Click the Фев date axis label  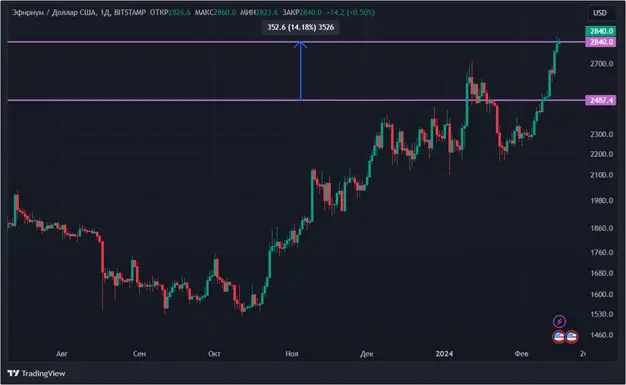pyautogui.click(x=521, y=353)
